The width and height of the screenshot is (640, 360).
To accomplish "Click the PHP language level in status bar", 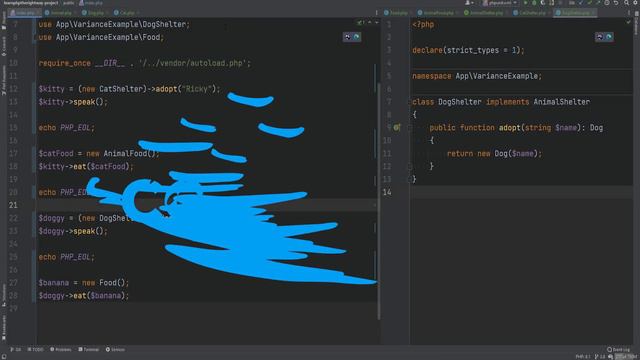I will [x=583, y=357].
